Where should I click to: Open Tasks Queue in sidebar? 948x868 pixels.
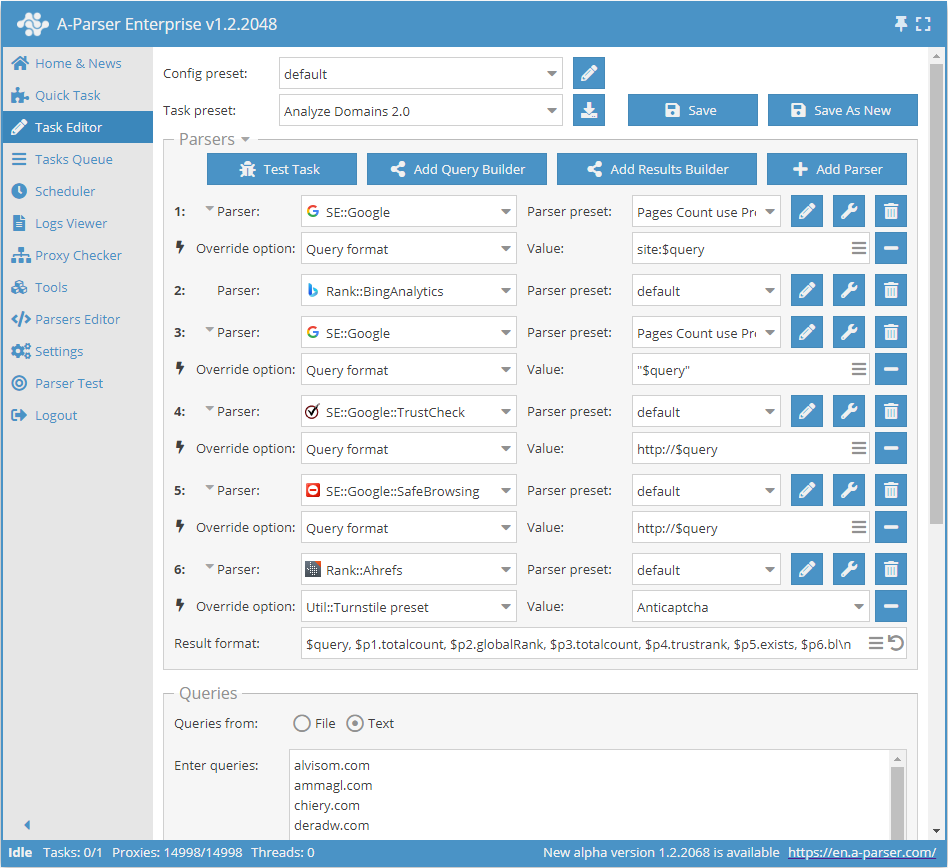[x=73, y=159]
